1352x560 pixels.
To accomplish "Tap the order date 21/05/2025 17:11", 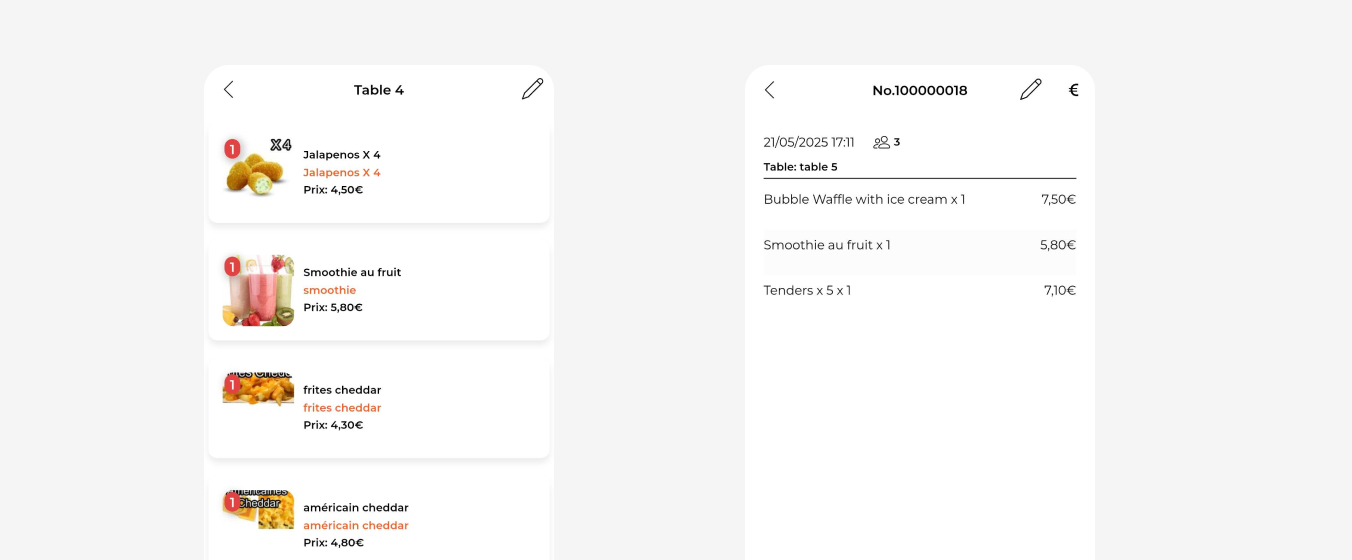I will [809, 142].
